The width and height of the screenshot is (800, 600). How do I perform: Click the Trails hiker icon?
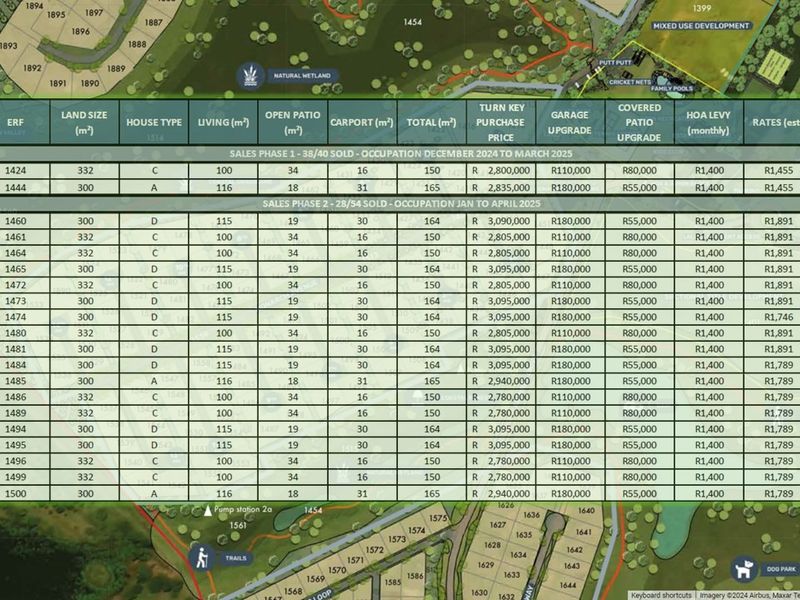click(x=202, y=559)
